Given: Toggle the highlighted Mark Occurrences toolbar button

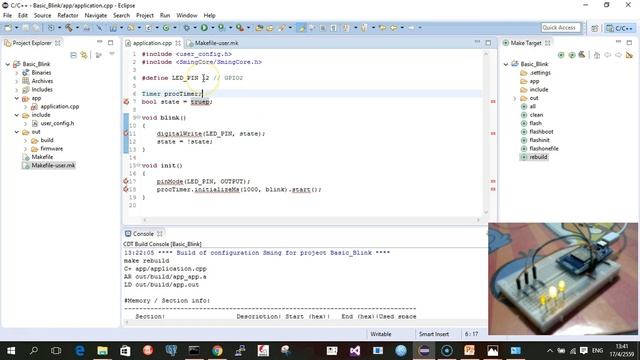Looking at the screenshot, I should click(302, 28).
